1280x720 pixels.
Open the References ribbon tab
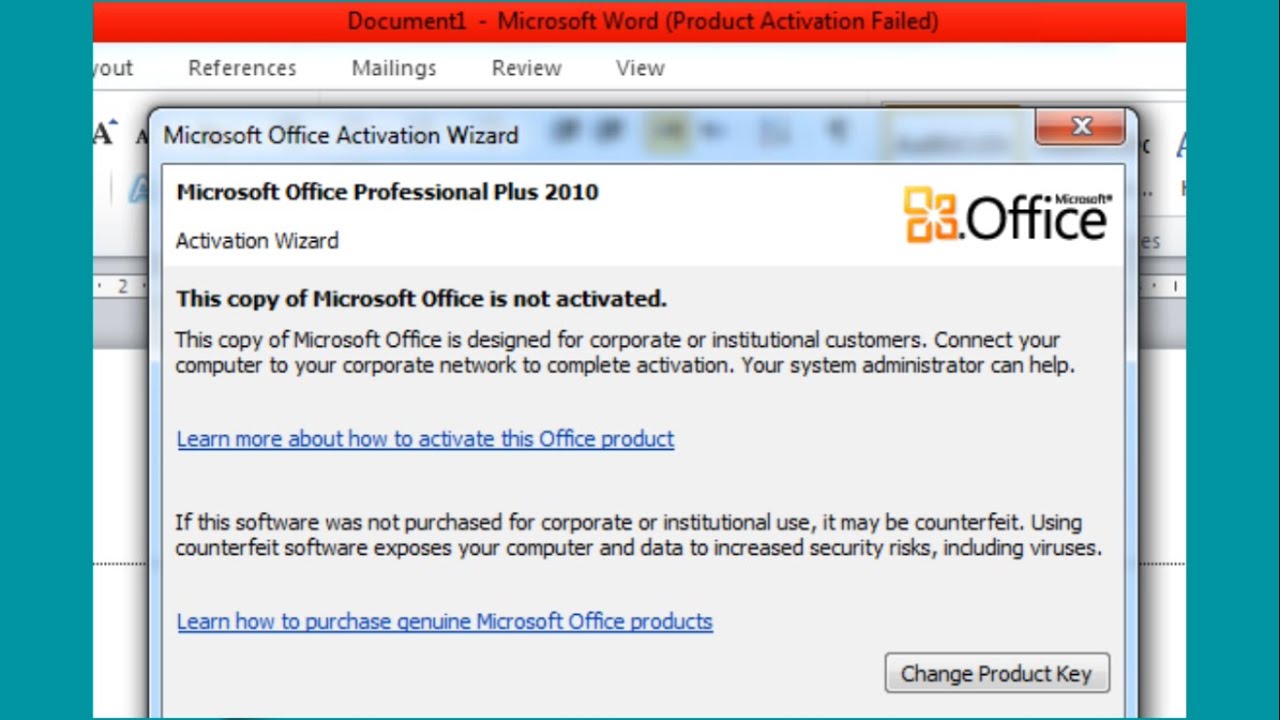[242, 68]
